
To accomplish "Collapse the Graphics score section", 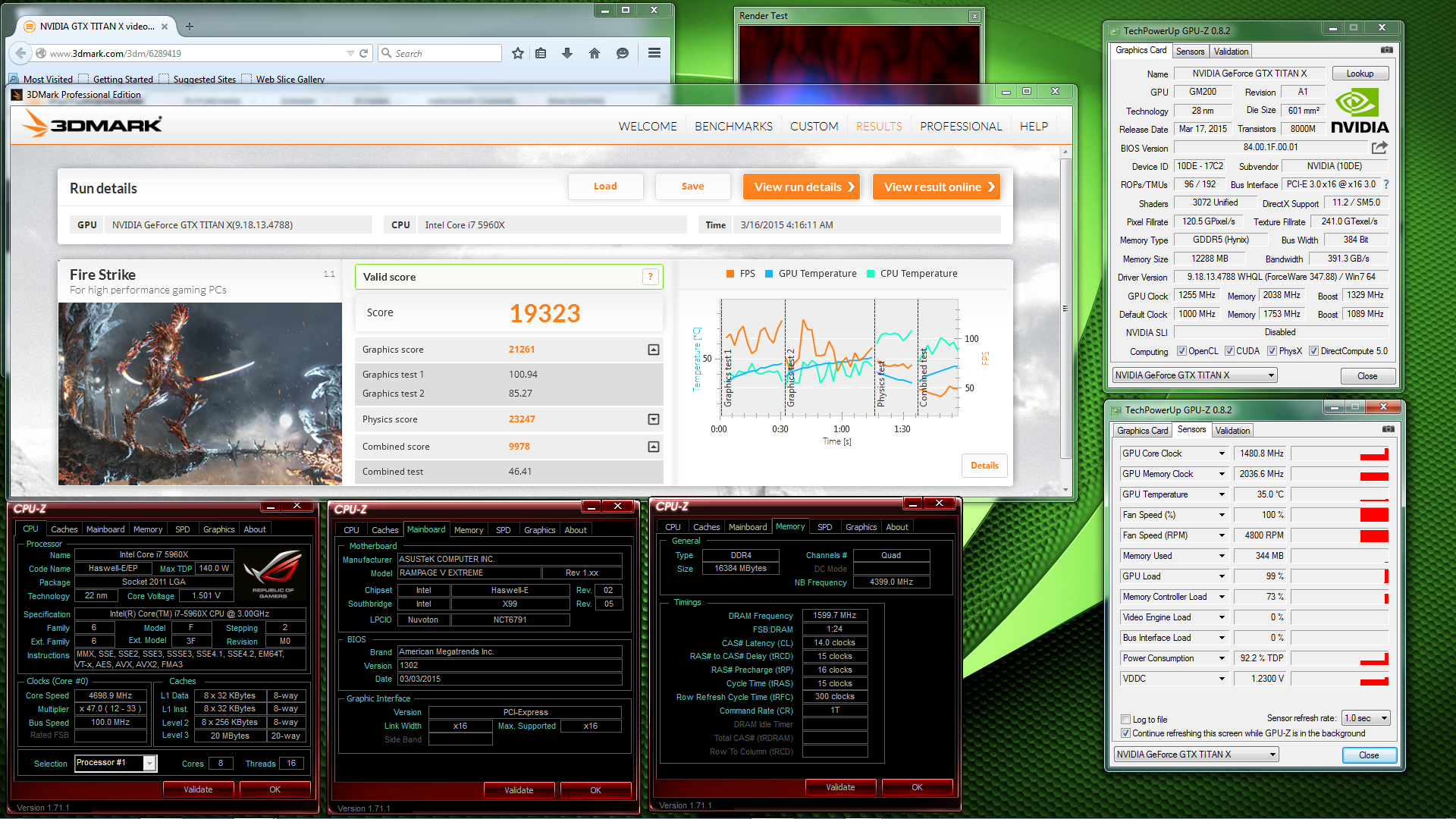I will pyautogui.click(x=654, y=350).
